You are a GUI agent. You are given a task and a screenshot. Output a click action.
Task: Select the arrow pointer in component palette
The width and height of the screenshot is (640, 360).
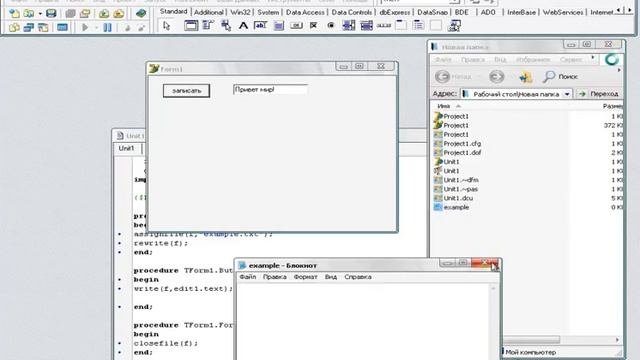(167, 26)
